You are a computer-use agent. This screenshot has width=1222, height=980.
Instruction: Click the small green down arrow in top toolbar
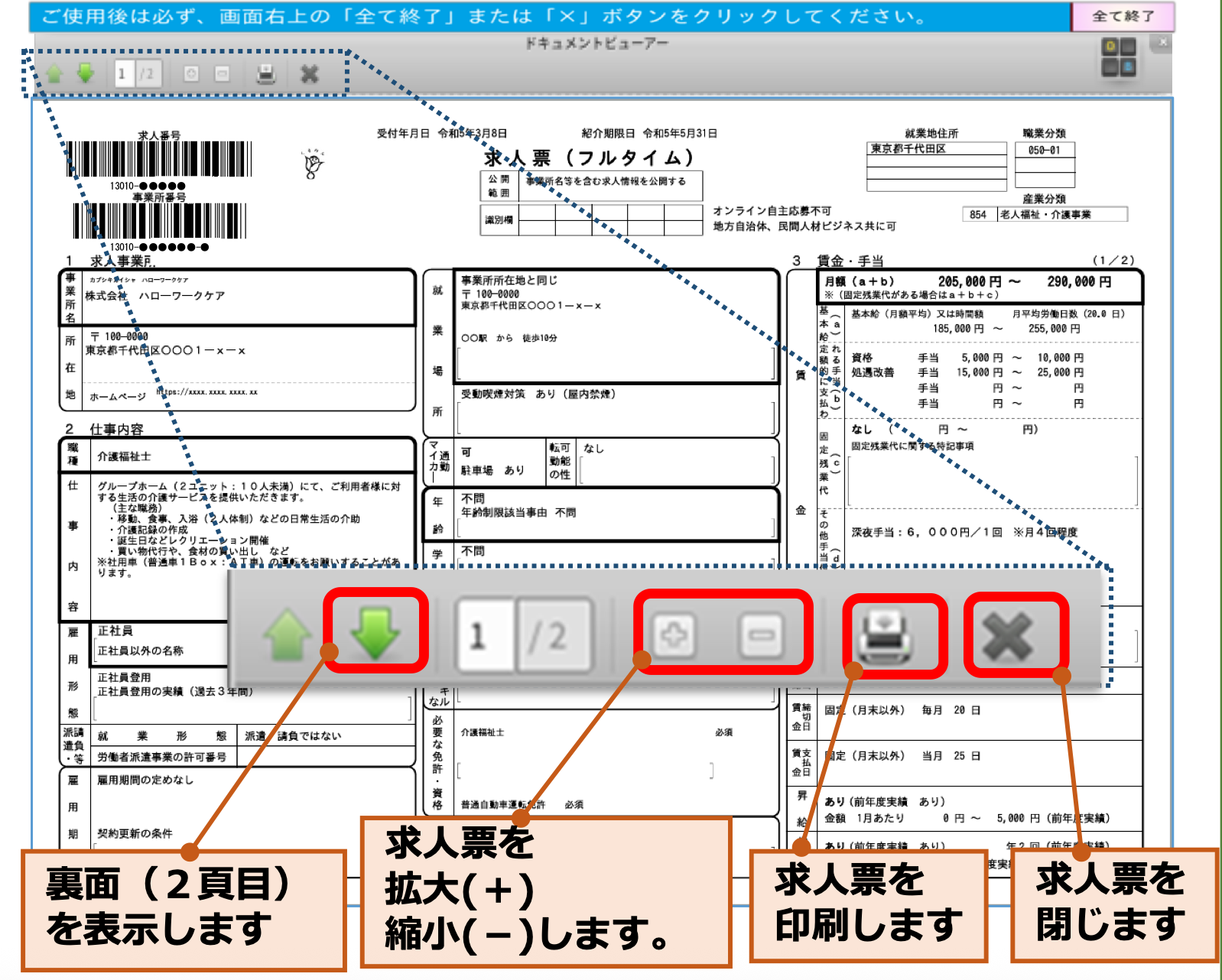[x=86, y=73]
